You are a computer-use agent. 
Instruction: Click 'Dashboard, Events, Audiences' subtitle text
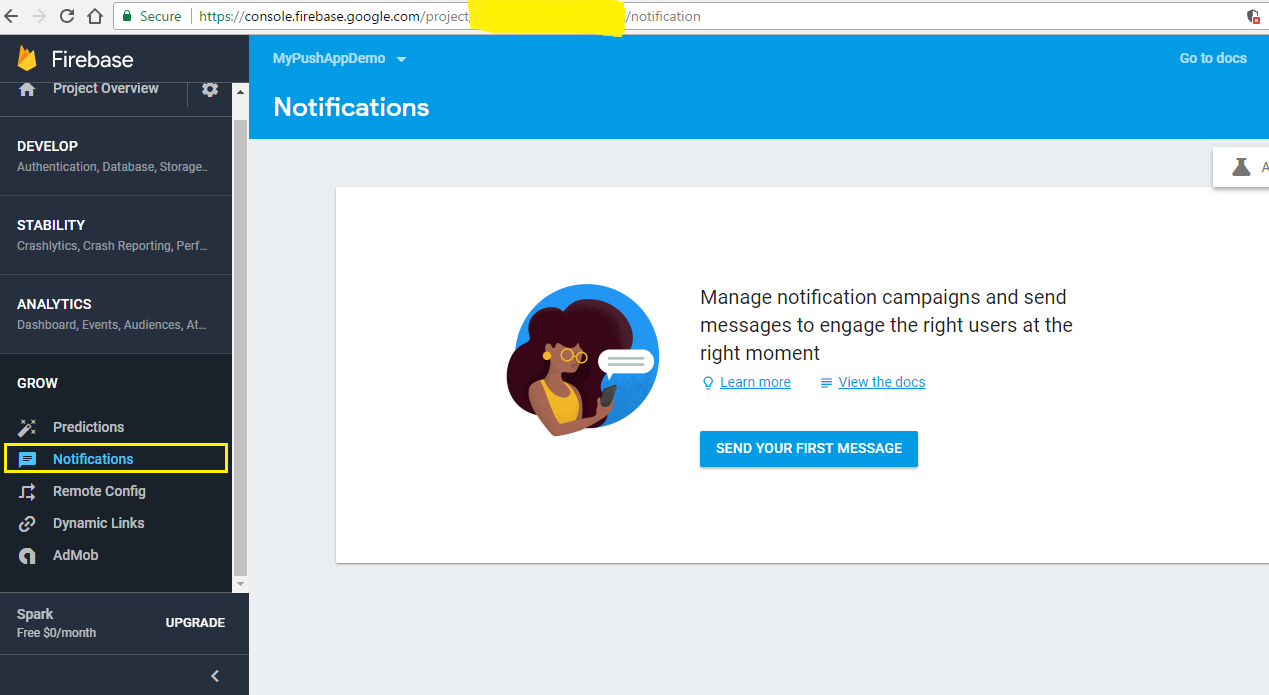(112, 325)
